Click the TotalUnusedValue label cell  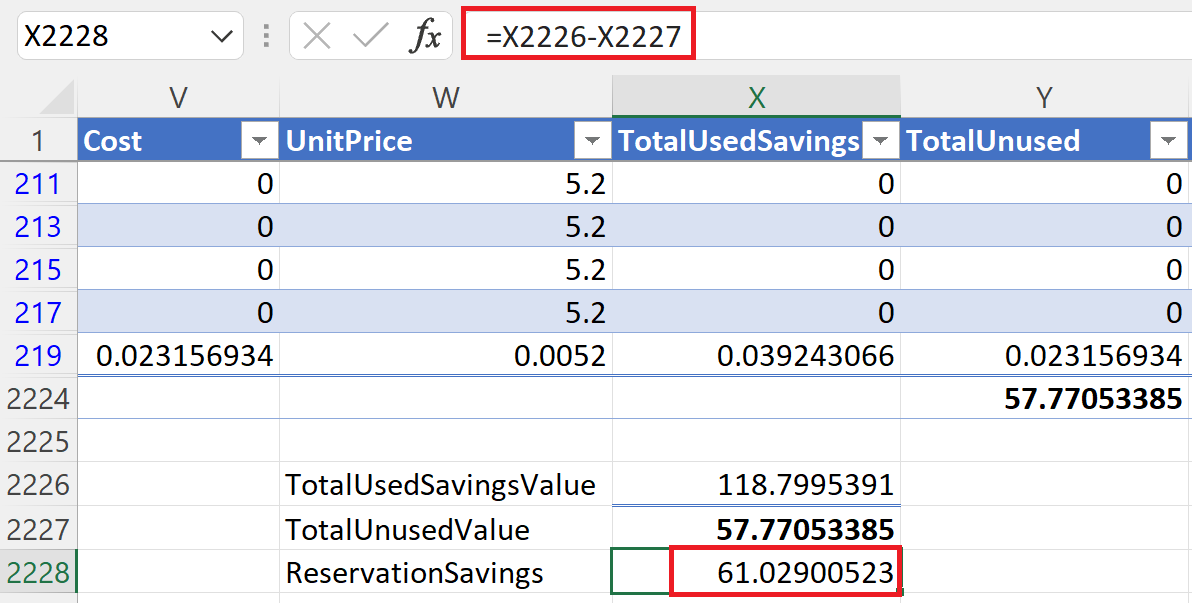pos(445,528)
